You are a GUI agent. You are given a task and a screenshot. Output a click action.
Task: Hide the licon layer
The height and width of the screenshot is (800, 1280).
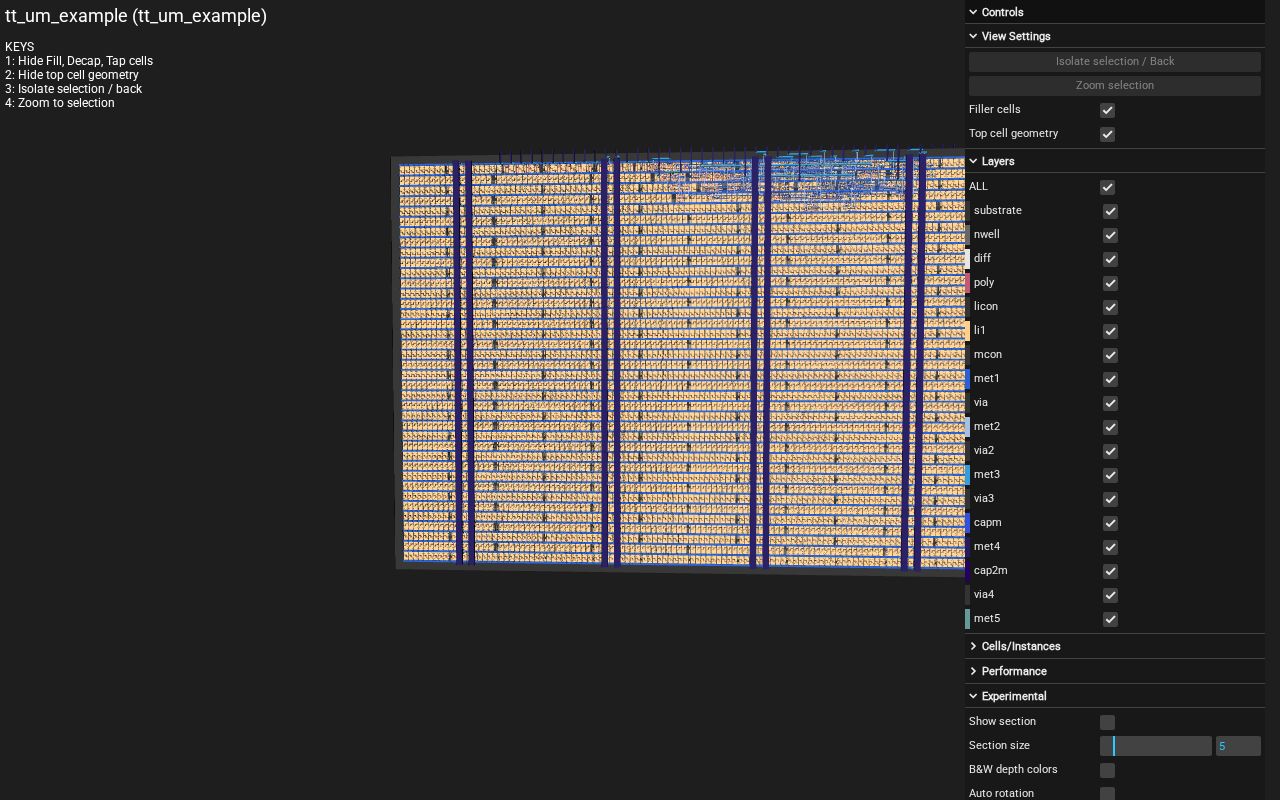pos(1110,307)
